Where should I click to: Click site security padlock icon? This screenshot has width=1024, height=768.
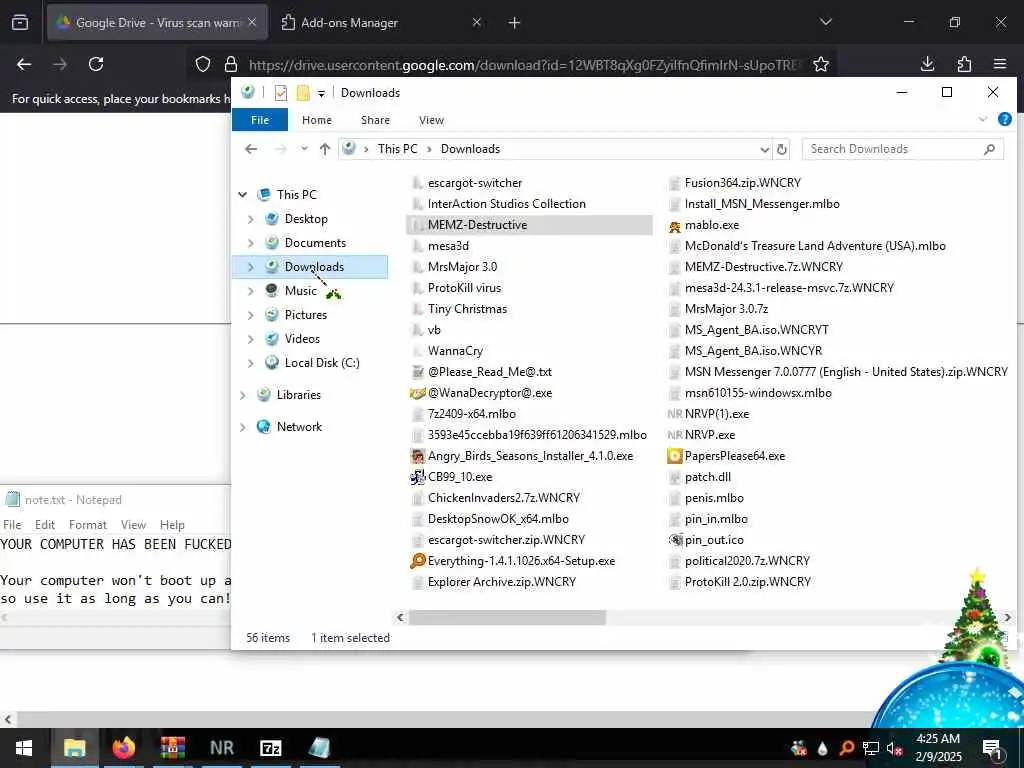tap(231, 64)
